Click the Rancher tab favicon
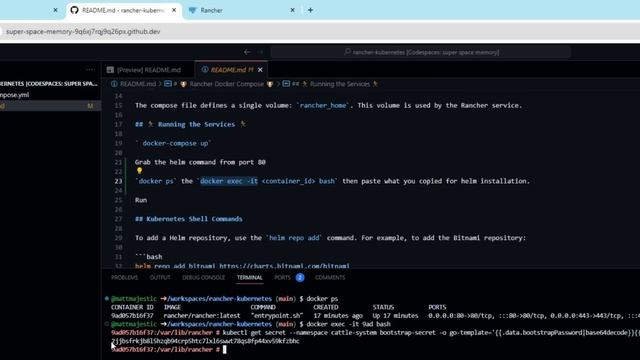The height and width of the screenshot is (360, 640). click(192, 10)
